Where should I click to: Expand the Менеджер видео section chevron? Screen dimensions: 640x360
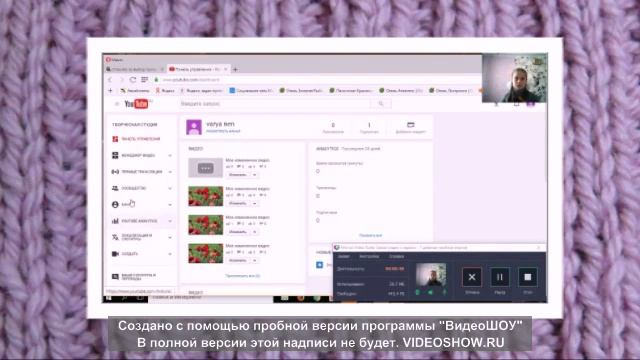pos(170,156)
